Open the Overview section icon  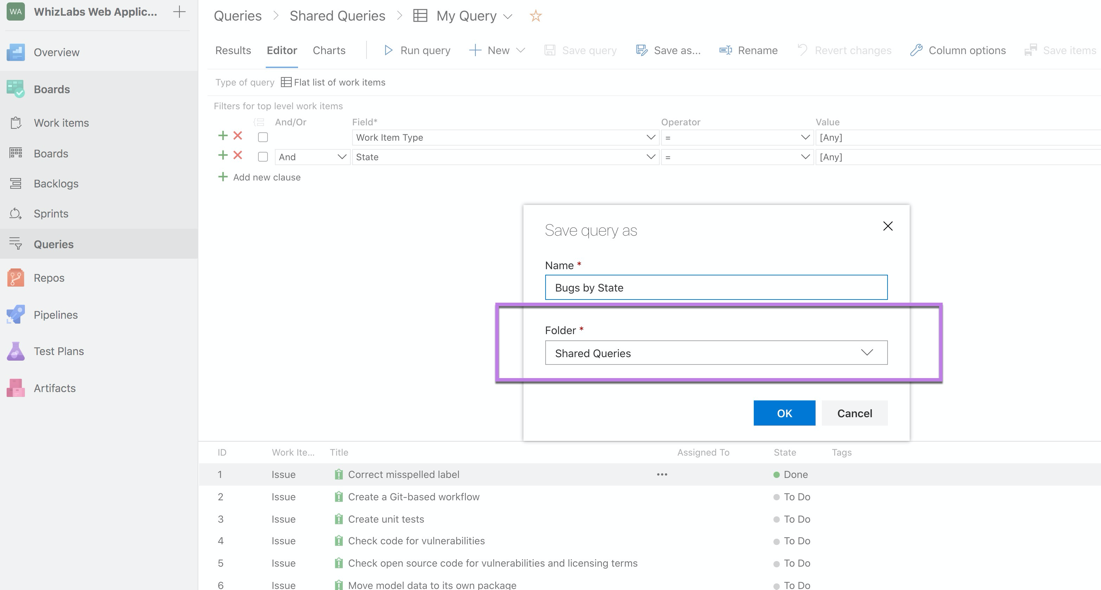15,52
